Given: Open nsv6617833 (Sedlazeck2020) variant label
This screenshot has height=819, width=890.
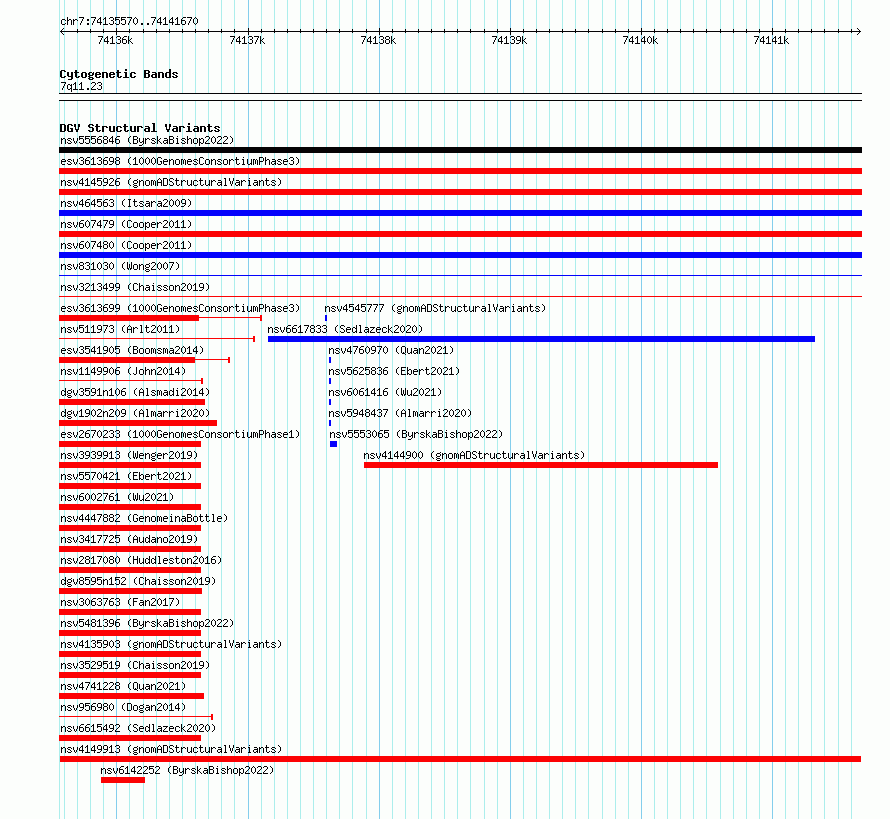Looking at the screenshot, I should click(345, 329).
